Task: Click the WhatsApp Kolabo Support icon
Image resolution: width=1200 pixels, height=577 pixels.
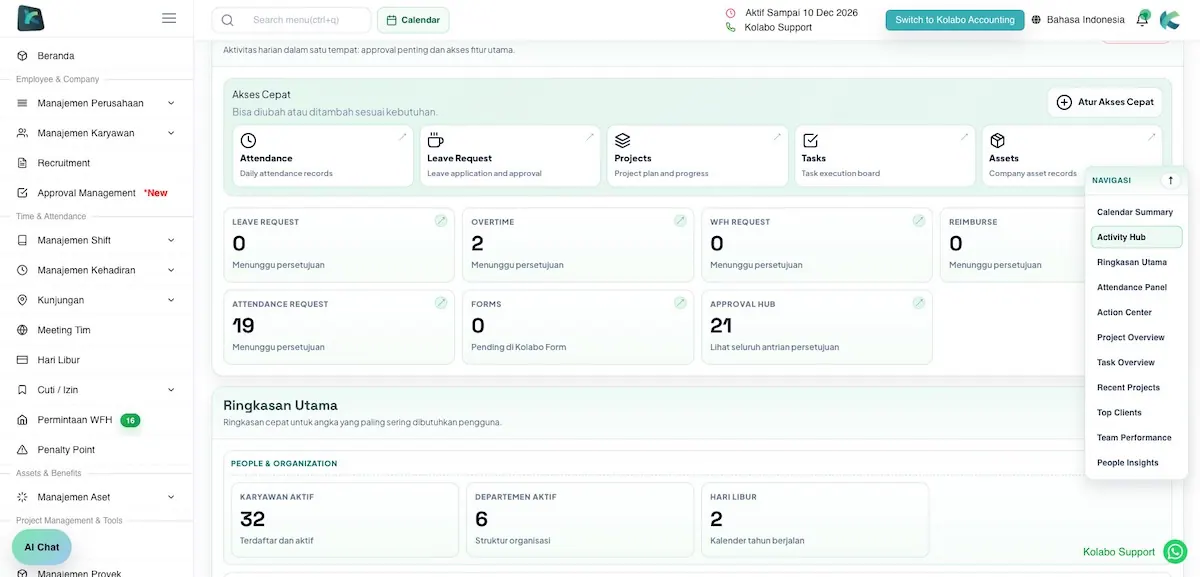Action: point(1176,551)
